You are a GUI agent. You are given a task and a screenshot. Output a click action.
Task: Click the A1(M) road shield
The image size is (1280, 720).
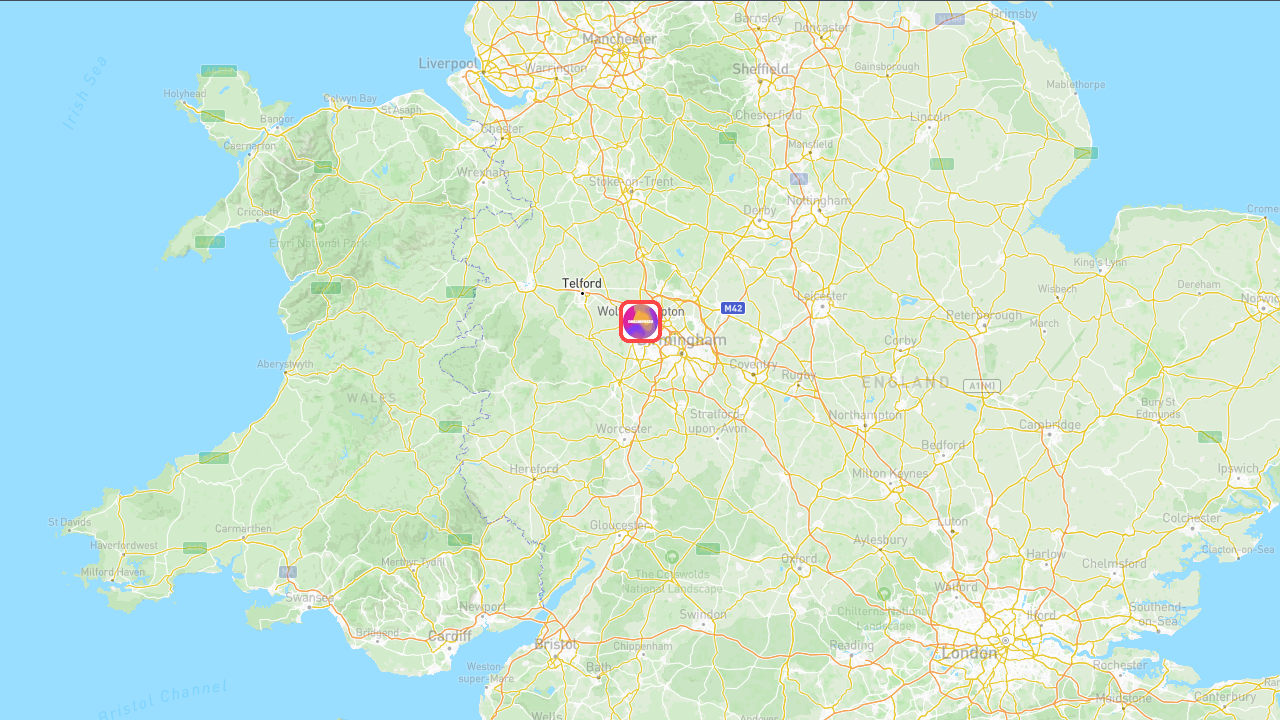(982, 385)
